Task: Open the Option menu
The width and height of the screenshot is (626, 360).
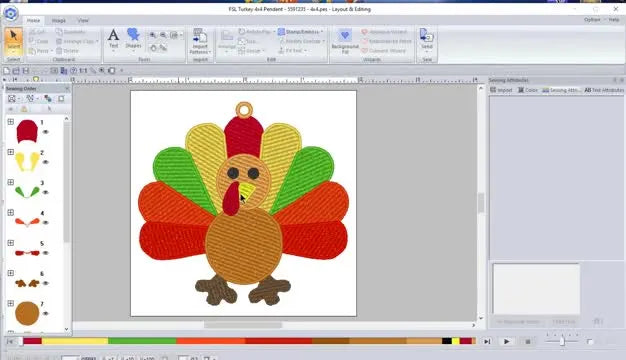Action: pyautogui.click(x=592, y=20)
